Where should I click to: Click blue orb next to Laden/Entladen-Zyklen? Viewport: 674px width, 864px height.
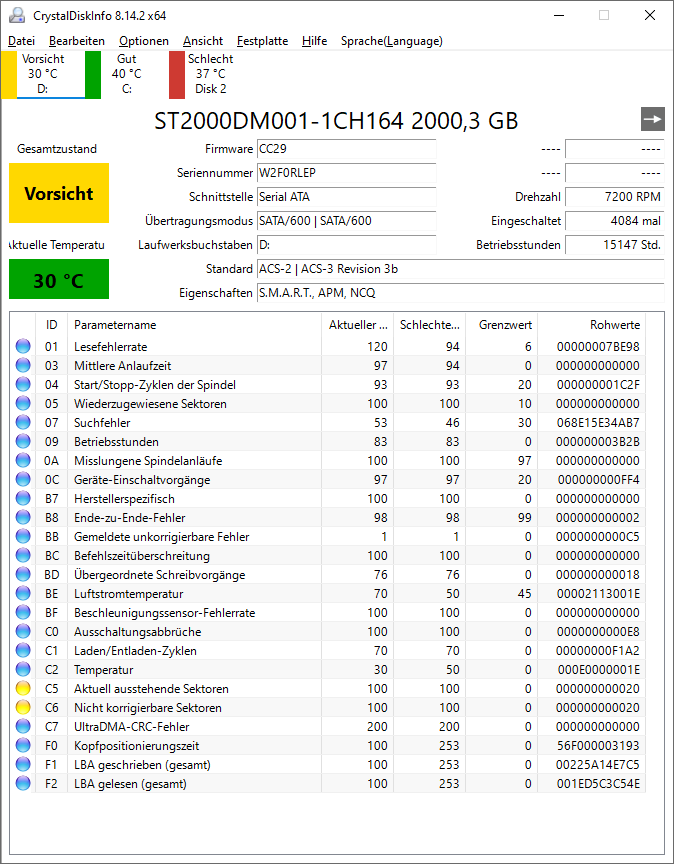pyautogui.click(x=23, y=651)
